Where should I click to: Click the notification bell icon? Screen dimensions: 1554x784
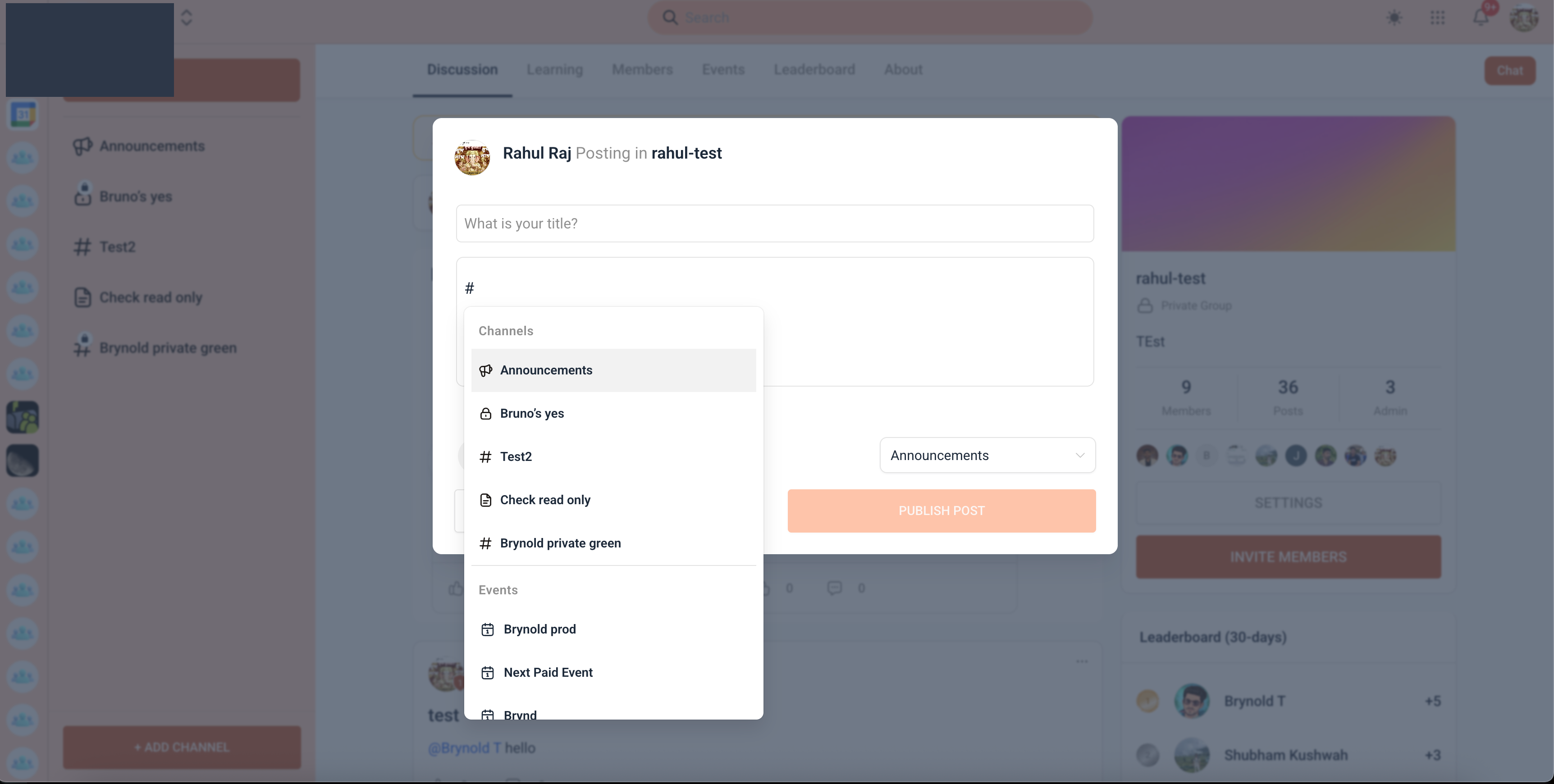tap(1481, 18)
